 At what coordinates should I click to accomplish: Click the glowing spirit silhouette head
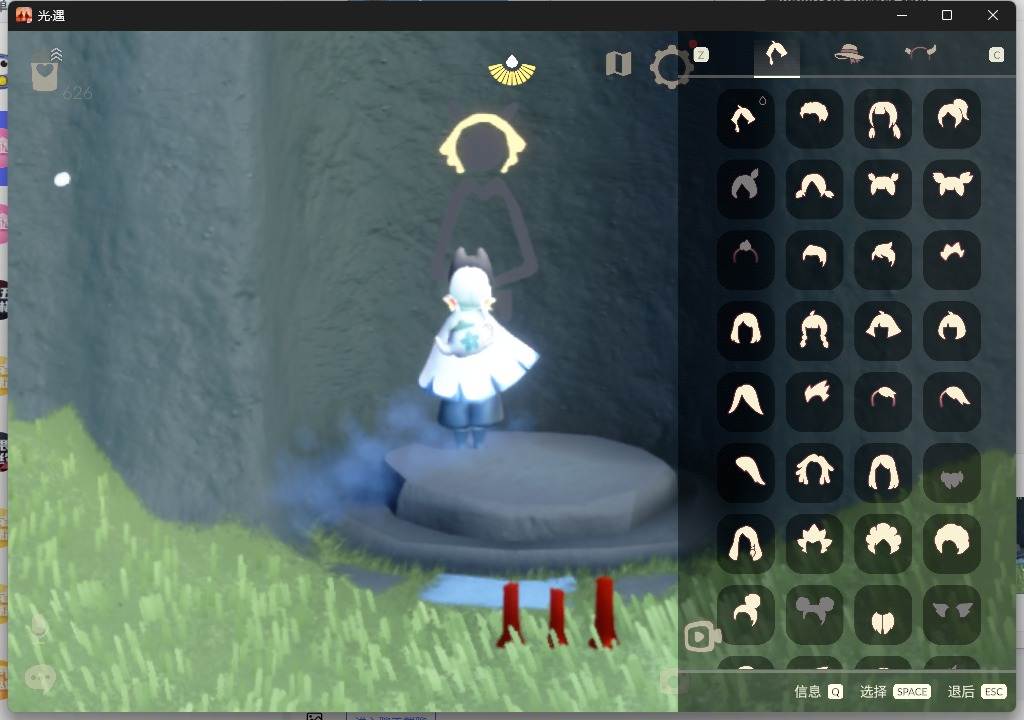point(483,143)
